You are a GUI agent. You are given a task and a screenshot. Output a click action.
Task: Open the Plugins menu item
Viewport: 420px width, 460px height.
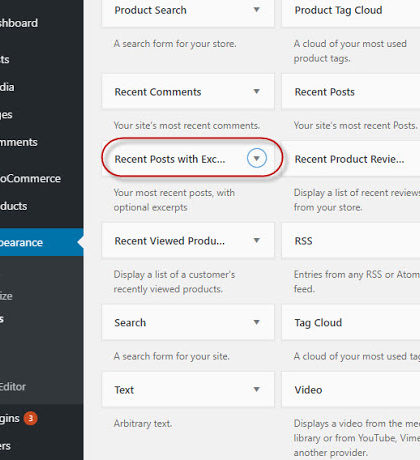(10, 418)
